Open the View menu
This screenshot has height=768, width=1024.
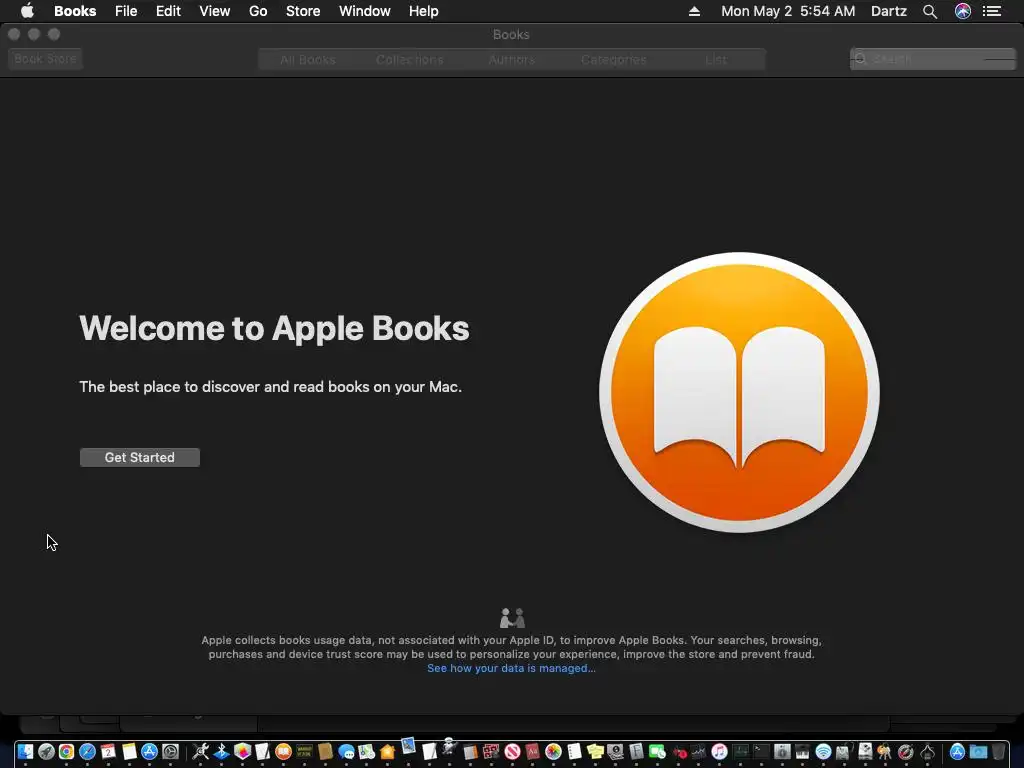[215, 11]
